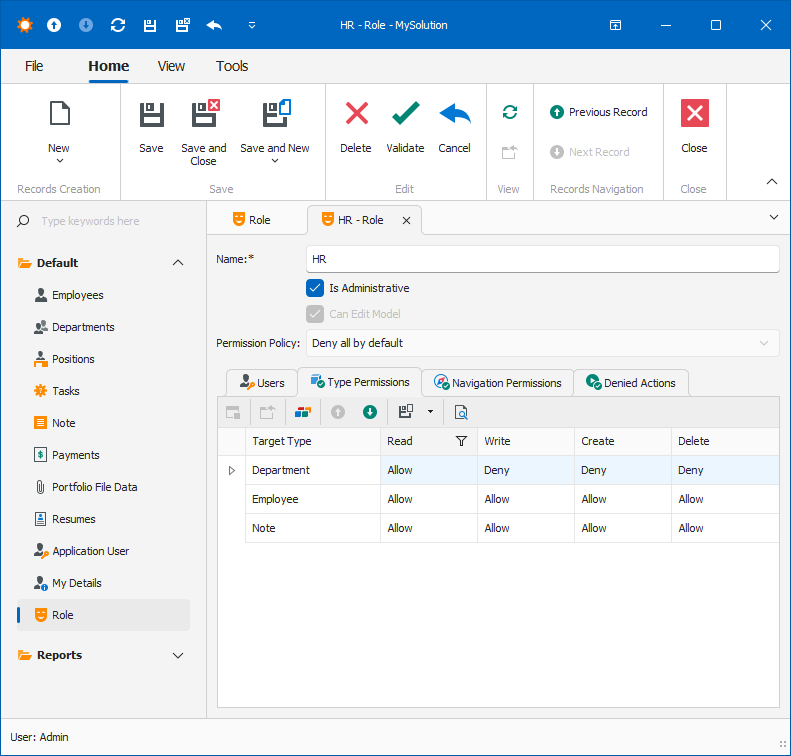This screenshot has height=756, width=791.
Task: Open Departments in navigation
Action: (74, 327)
